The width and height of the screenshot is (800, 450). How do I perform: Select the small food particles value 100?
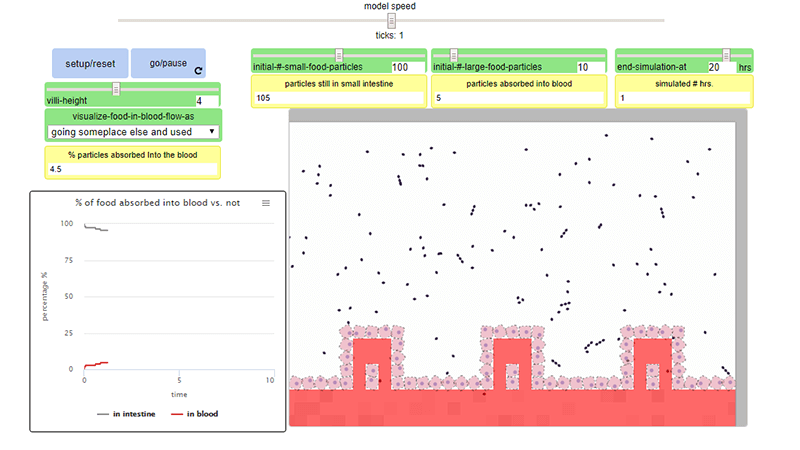(x=405, y=67)
